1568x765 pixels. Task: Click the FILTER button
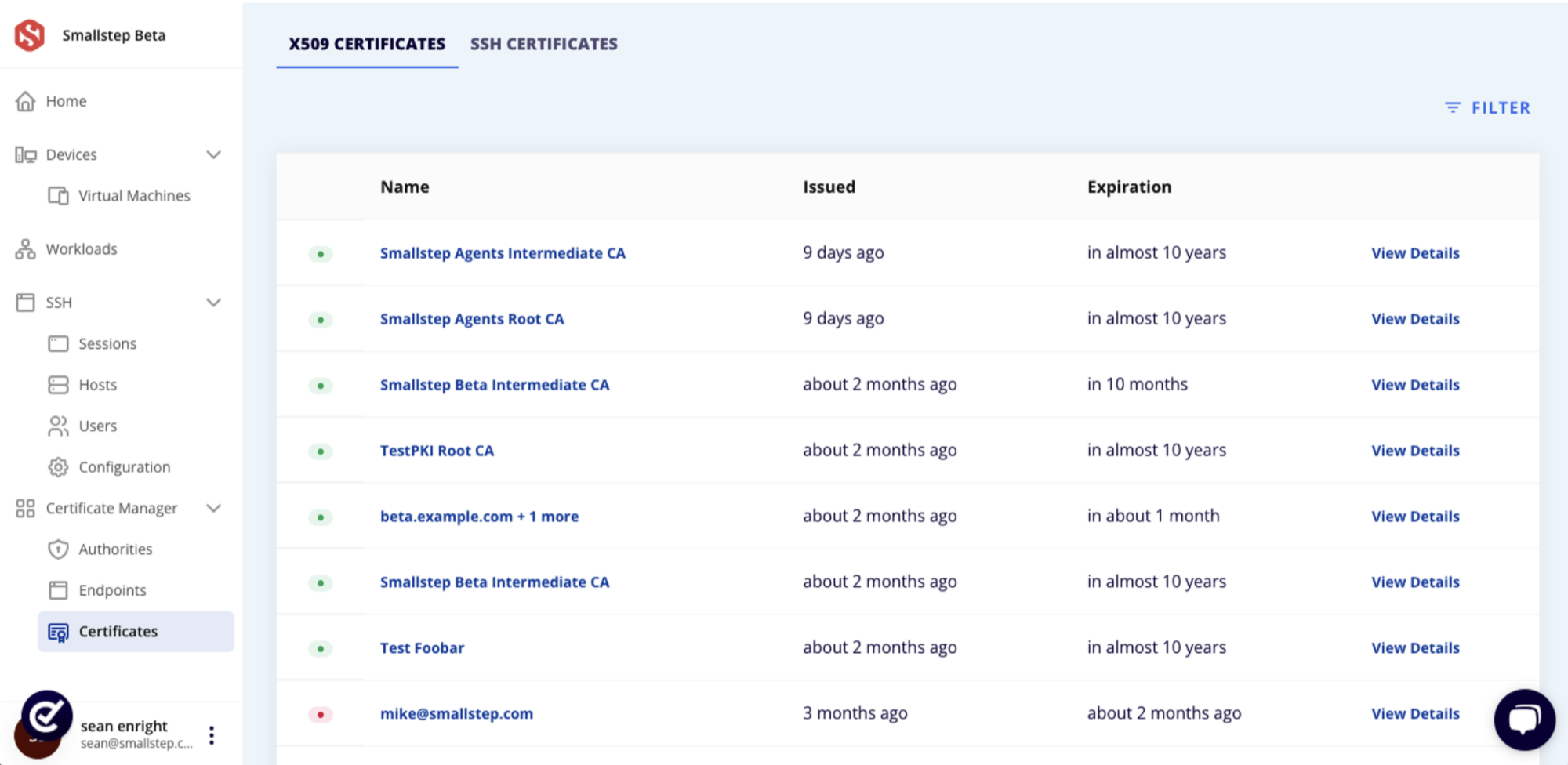click(x=1487, y=107)
